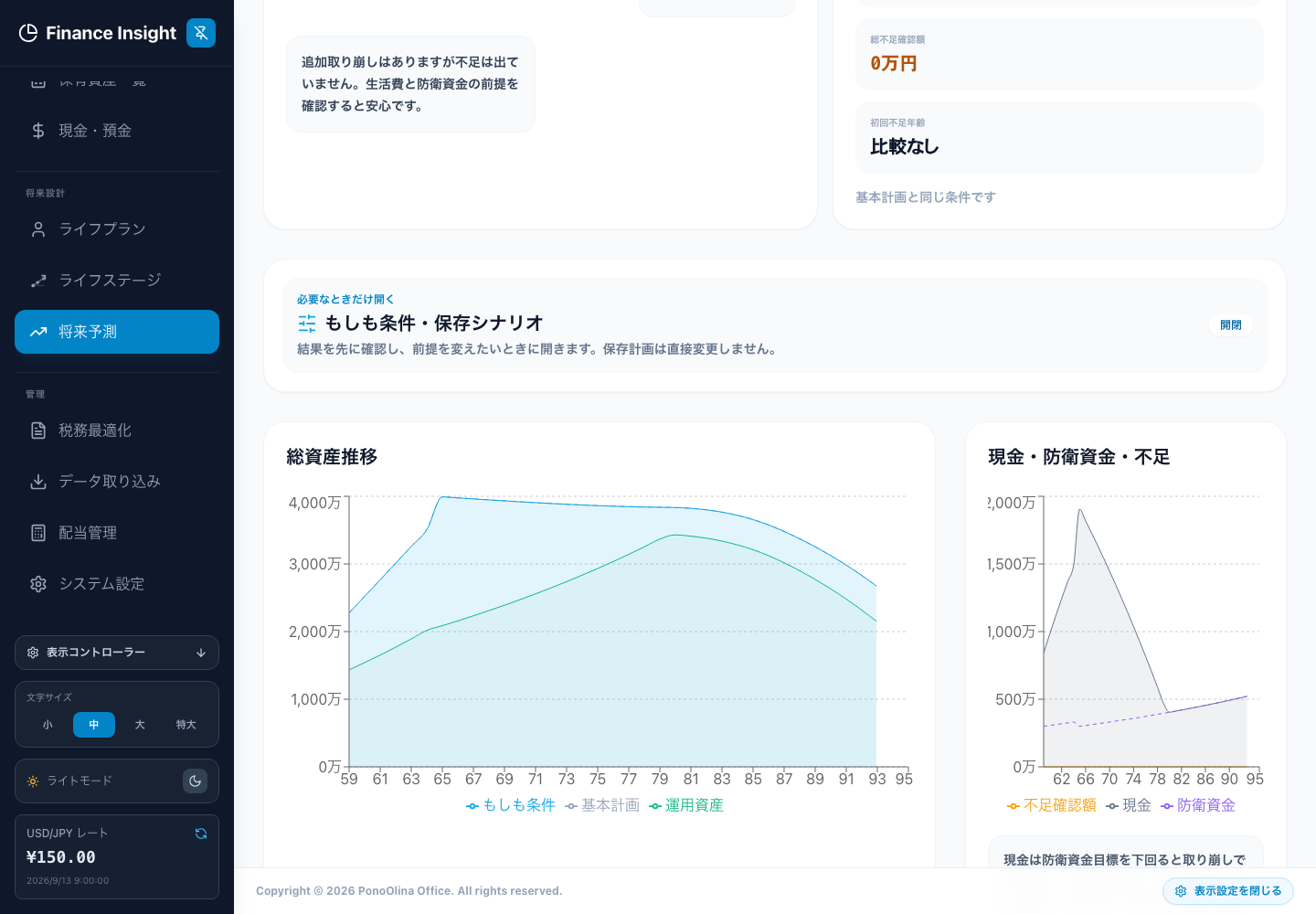Click the 比較なし value text
1316x914 pixels.
(905, 146)
